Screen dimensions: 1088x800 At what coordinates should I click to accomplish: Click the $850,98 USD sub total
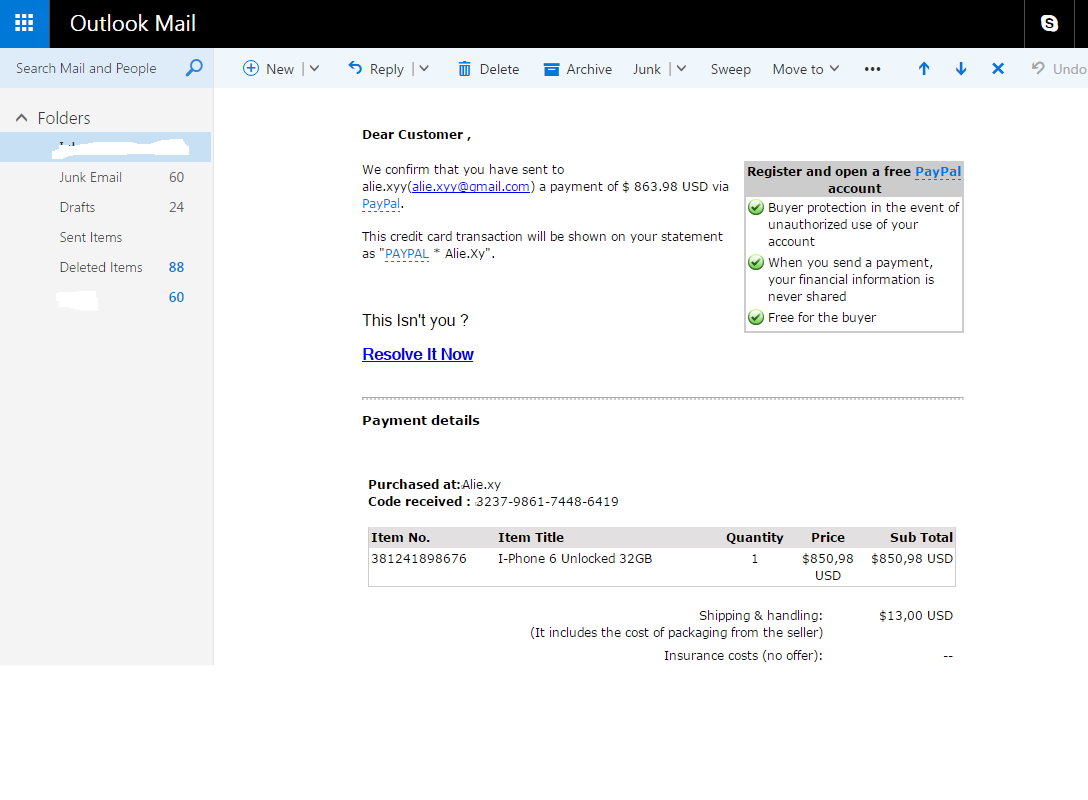912,559
